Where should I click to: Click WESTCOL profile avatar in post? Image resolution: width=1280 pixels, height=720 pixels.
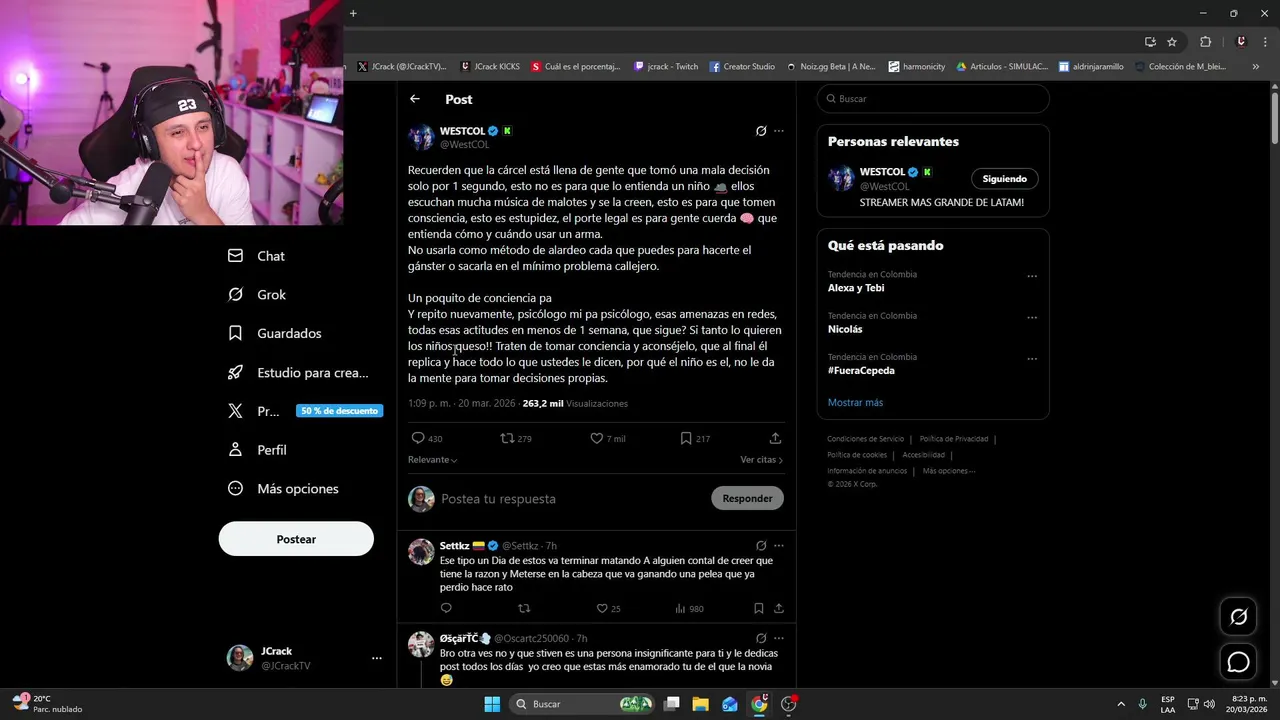pos(421,137)
